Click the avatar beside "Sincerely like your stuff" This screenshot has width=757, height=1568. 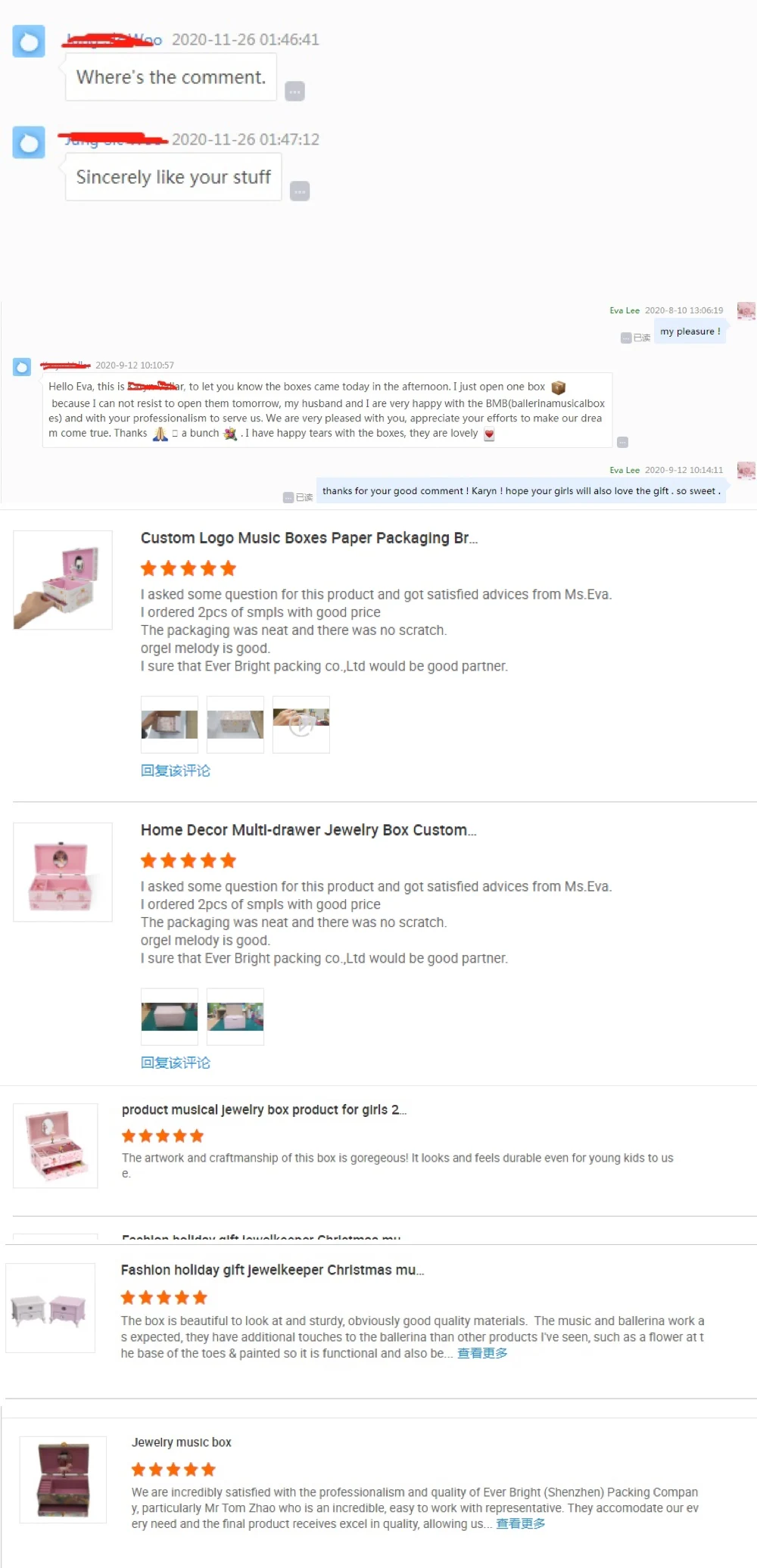[x=29, y=142]
